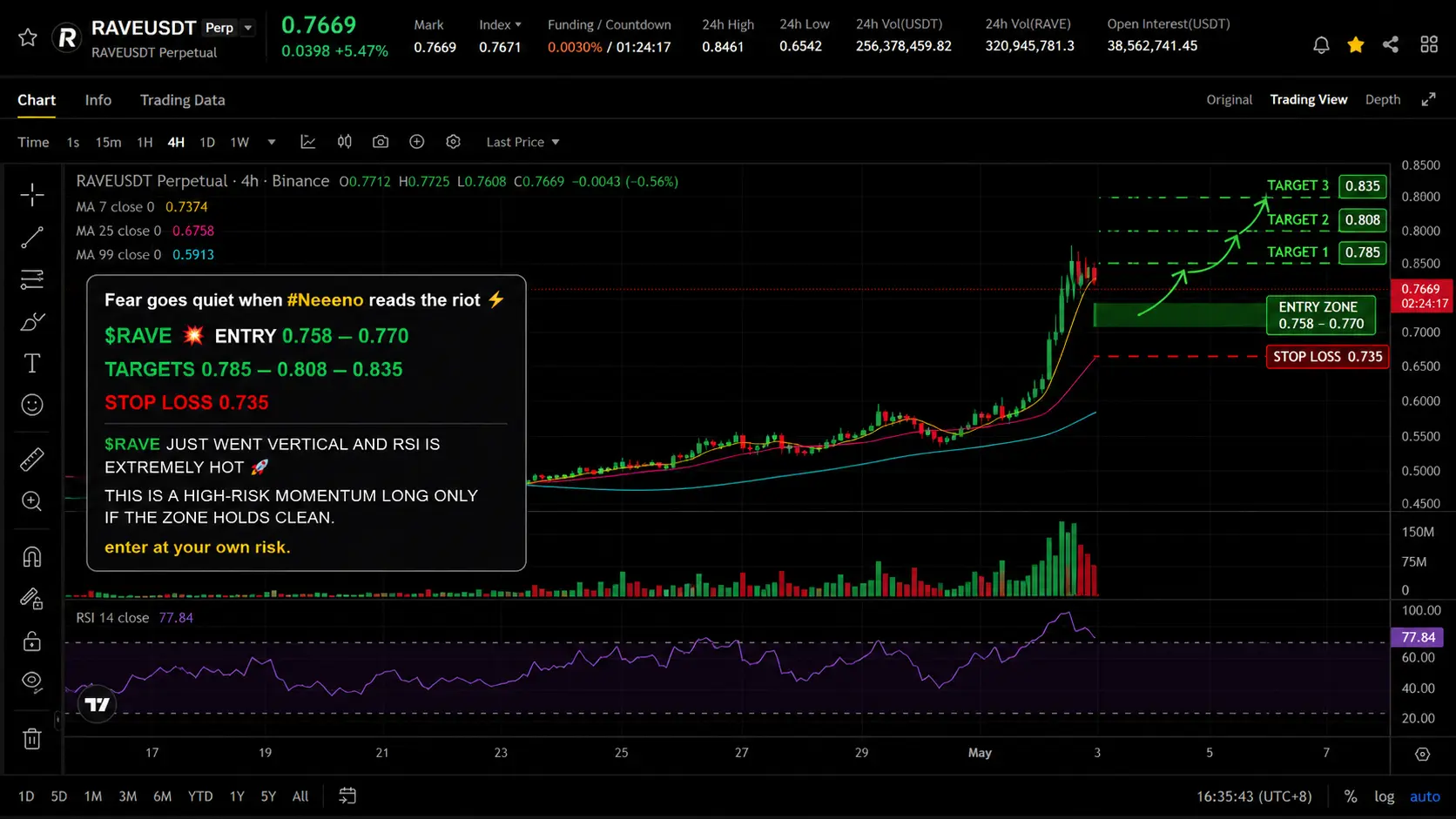The image size is (1456, 819).
Task: Hide all drawings with eye icon
Action: 32,681
